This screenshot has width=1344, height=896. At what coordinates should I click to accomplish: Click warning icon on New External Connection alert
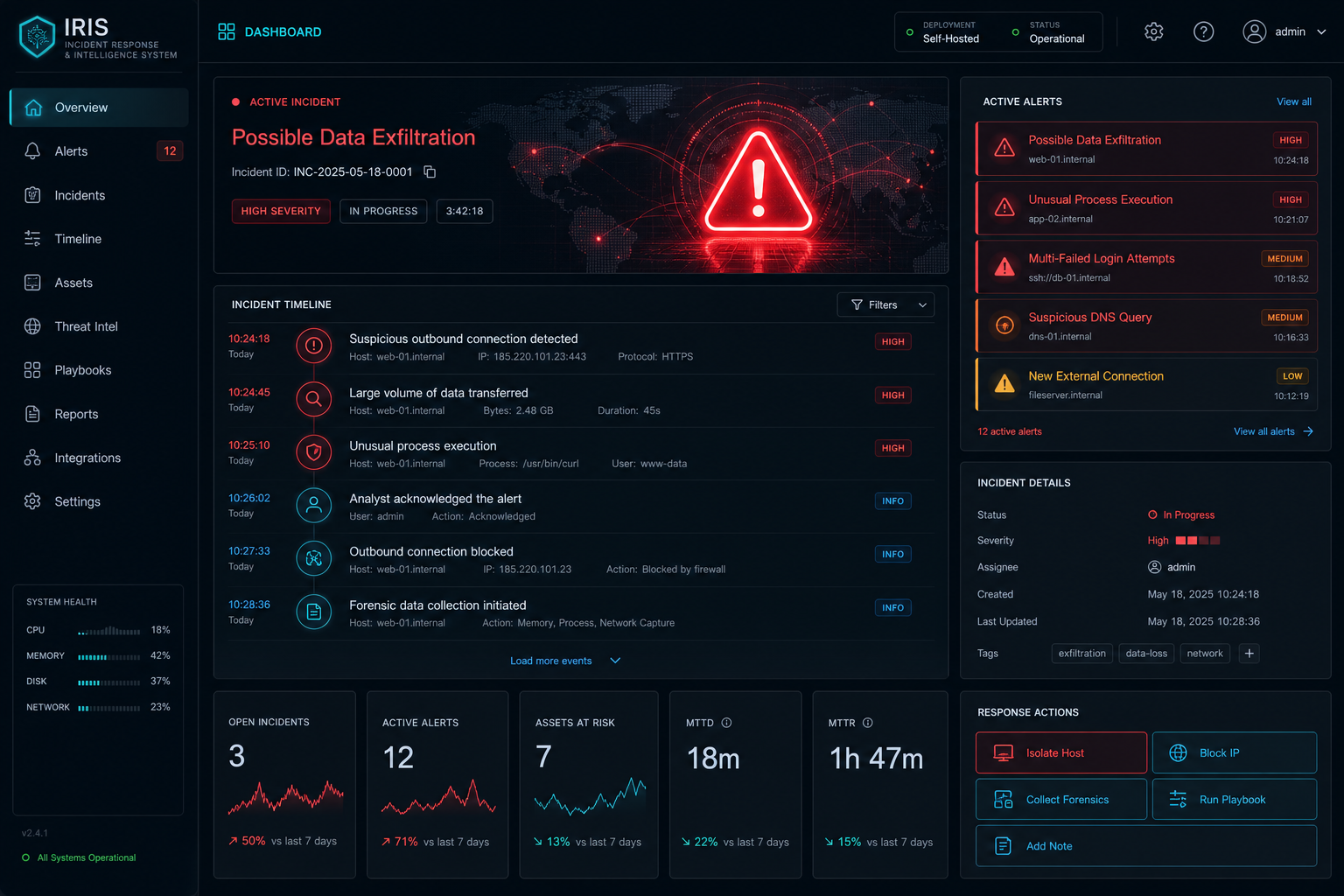(1004, 384)
